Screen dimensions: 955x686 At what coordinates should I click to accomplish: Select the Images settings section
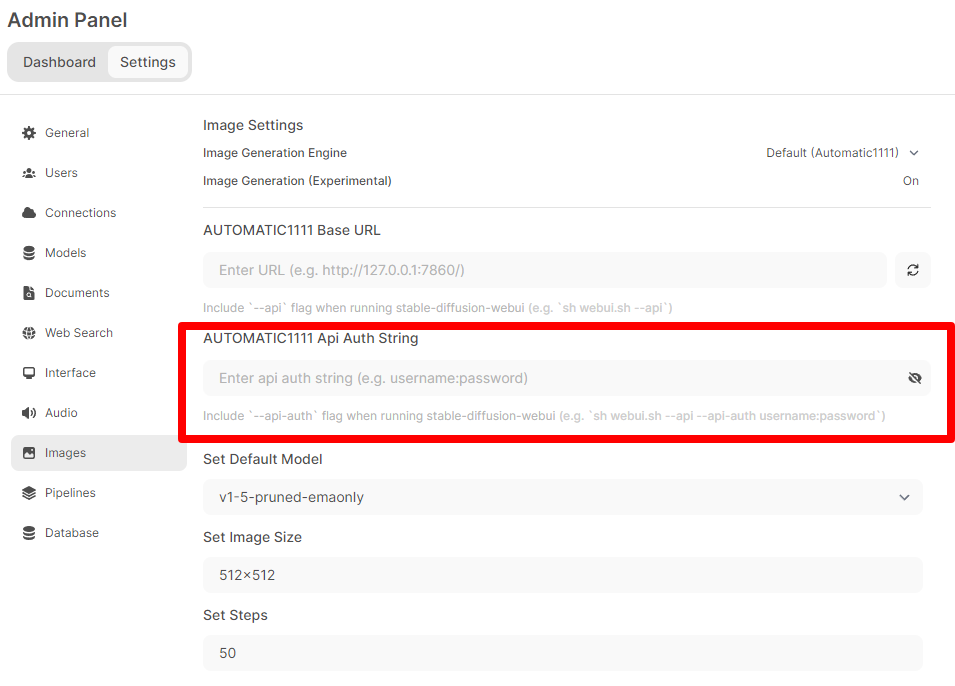[99, 453]
